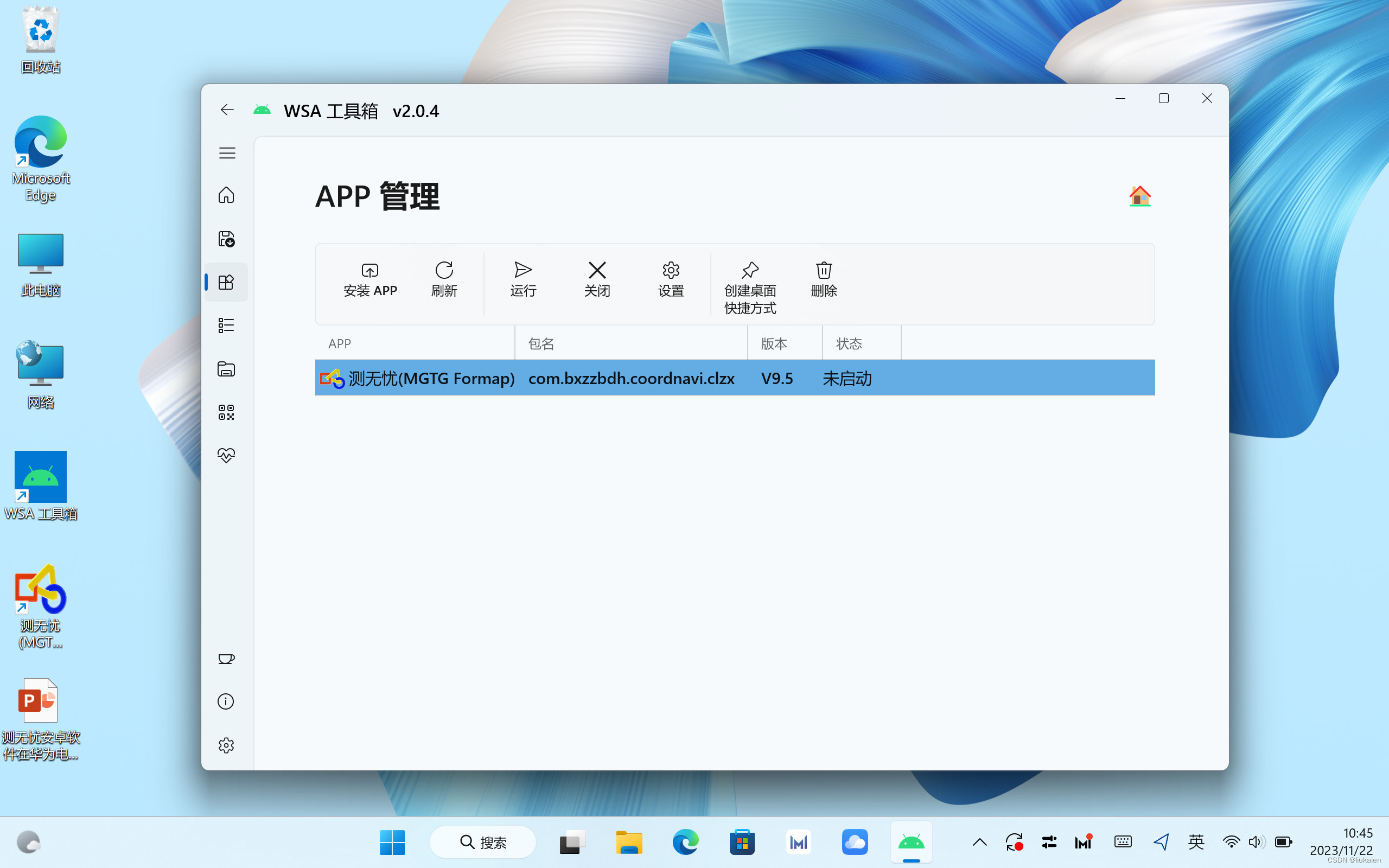This screenshot has height=868, width=1389.
Task: Open volume speaker tray icon
Action: (1257, 842)
